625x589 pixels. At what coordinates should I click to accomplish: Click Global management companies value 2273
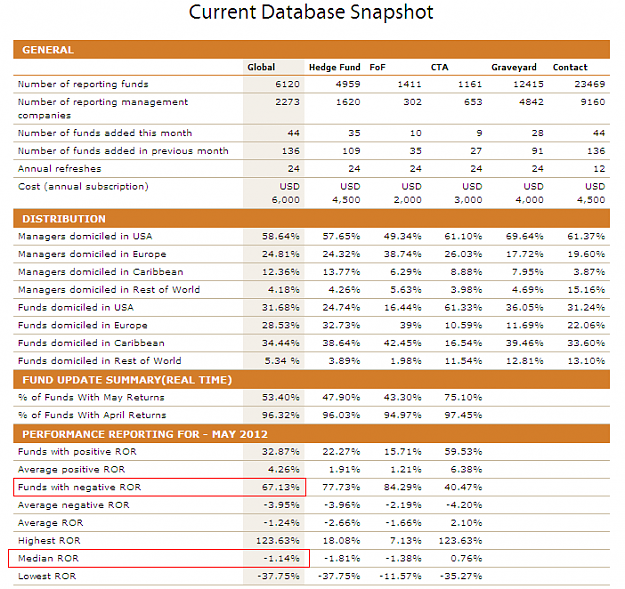pyautogui.click(x=287, y=102)
